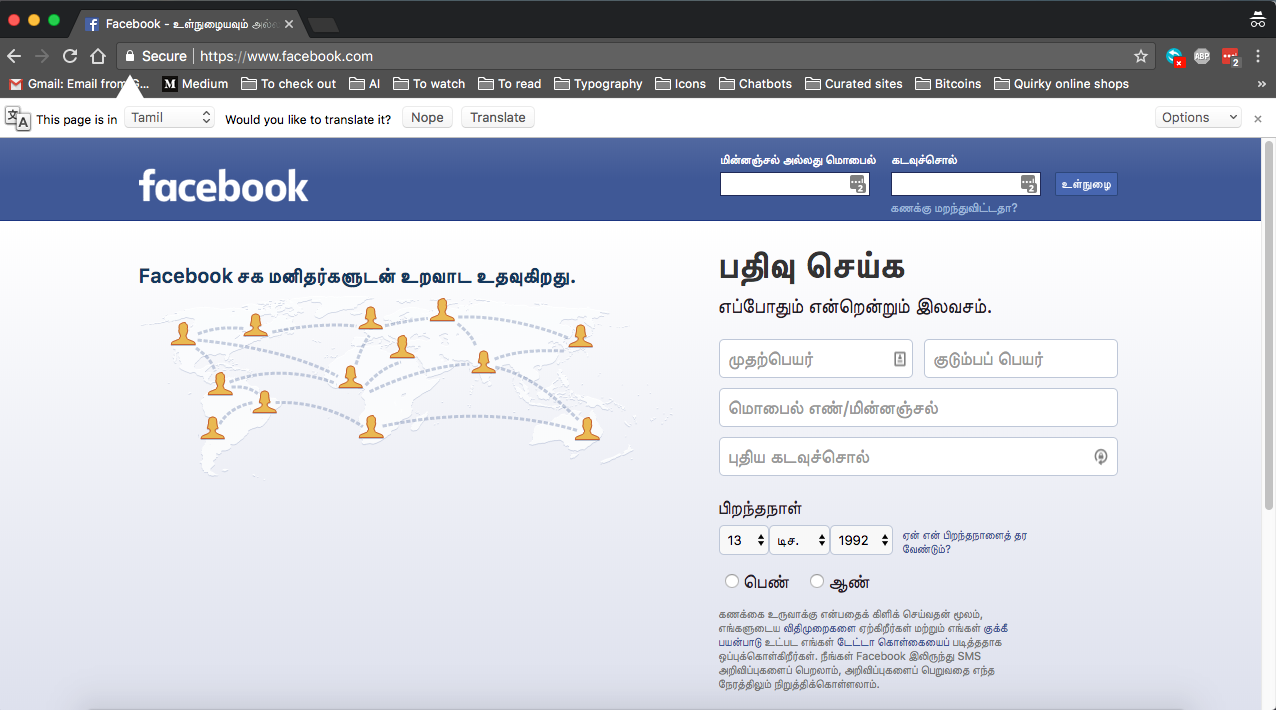This screenshot has height=710, width=1276.
Task: Click the Translate button
Action: click(x=498, y=118)
